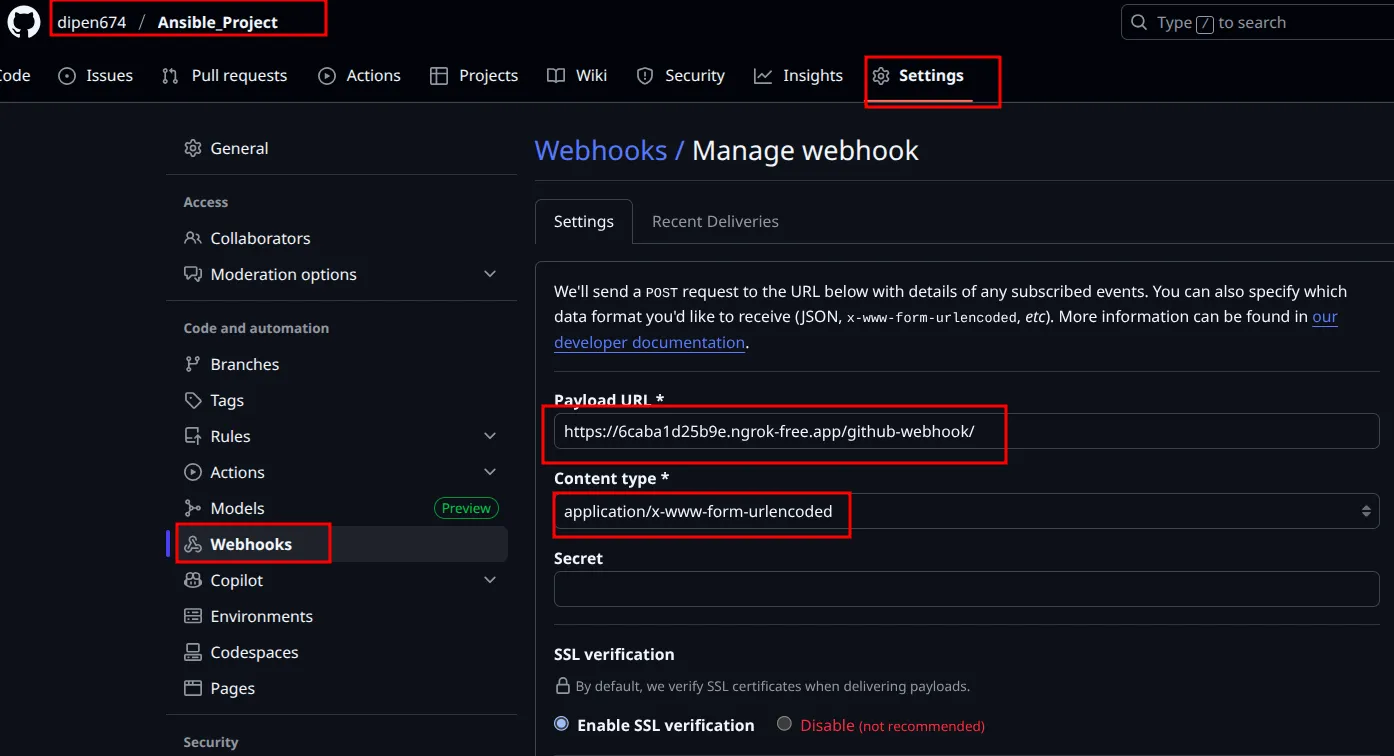Viewport: 1394px width, 756px height.
Task: Expand the Copilot section chevron
Action: pos(490,580)
